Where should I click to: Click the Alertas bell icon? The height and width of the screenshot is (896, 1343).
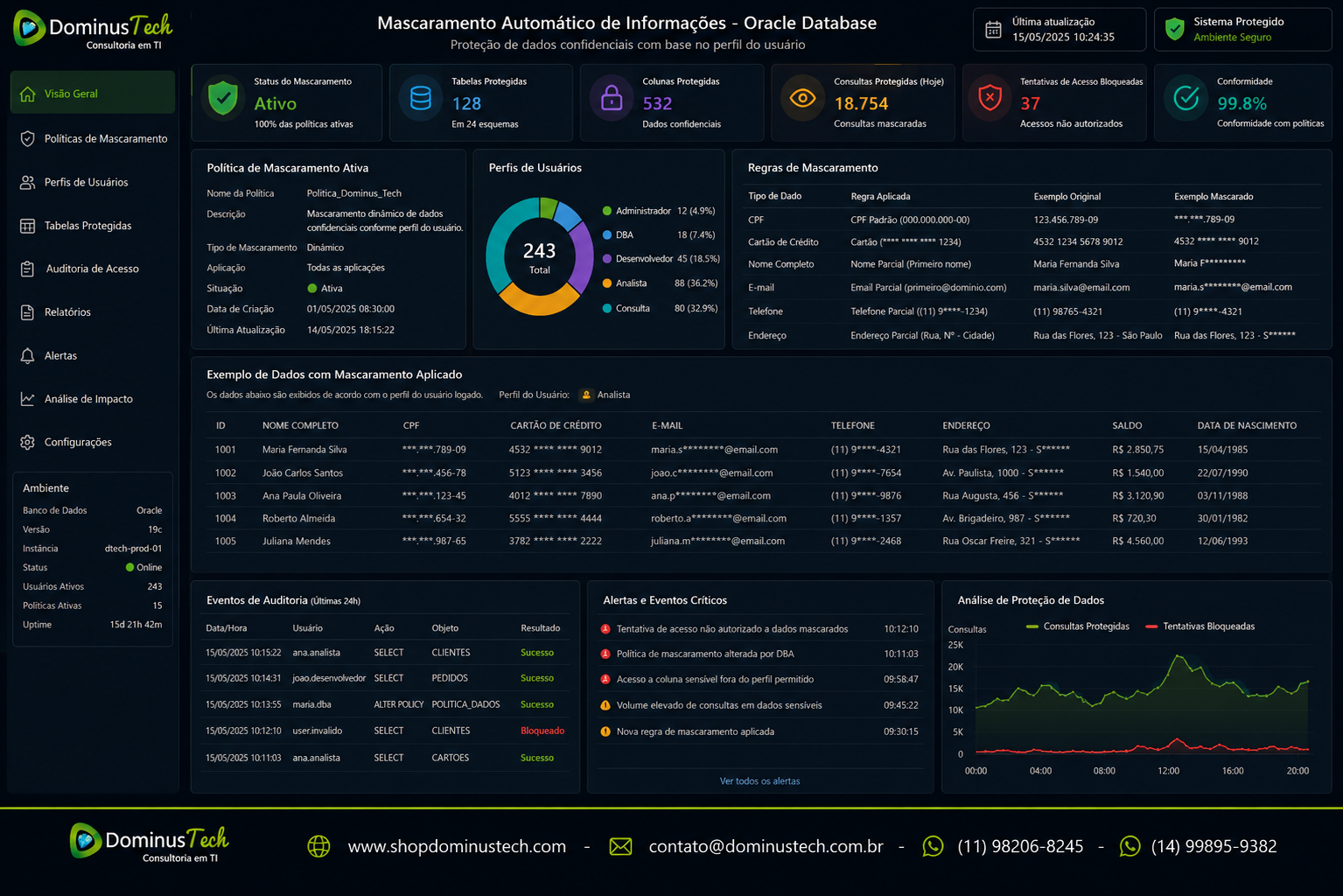pos(28,355)
